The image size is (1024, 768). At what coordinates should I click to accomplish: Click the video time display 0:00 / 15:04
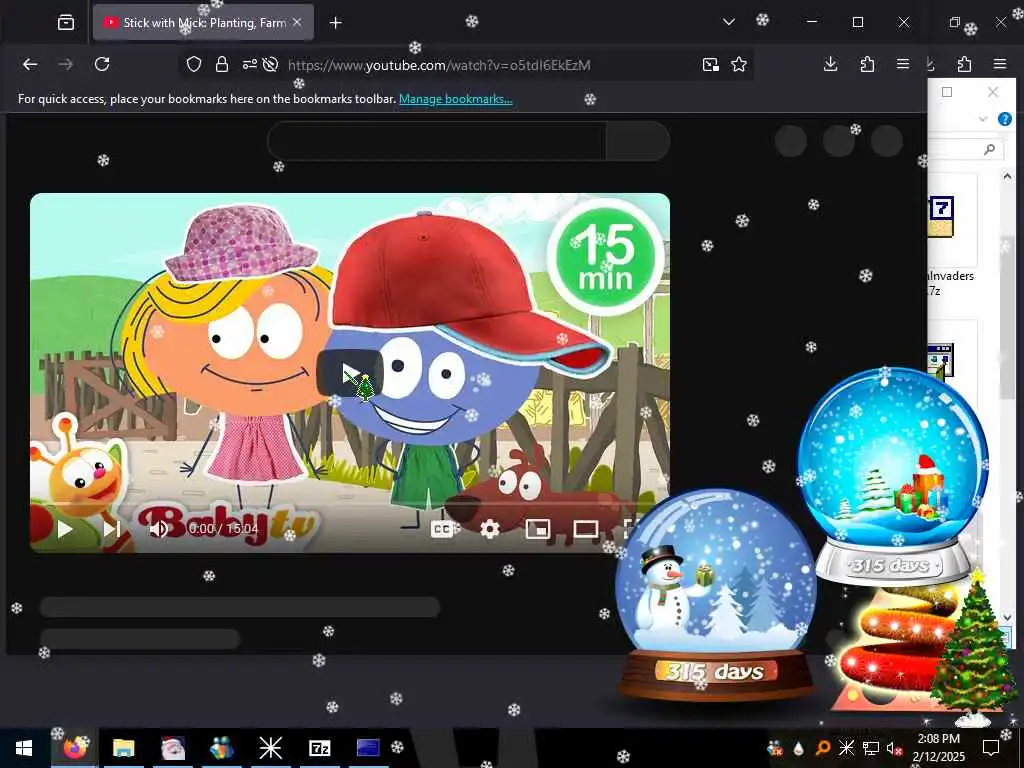[x=223, y=529]
